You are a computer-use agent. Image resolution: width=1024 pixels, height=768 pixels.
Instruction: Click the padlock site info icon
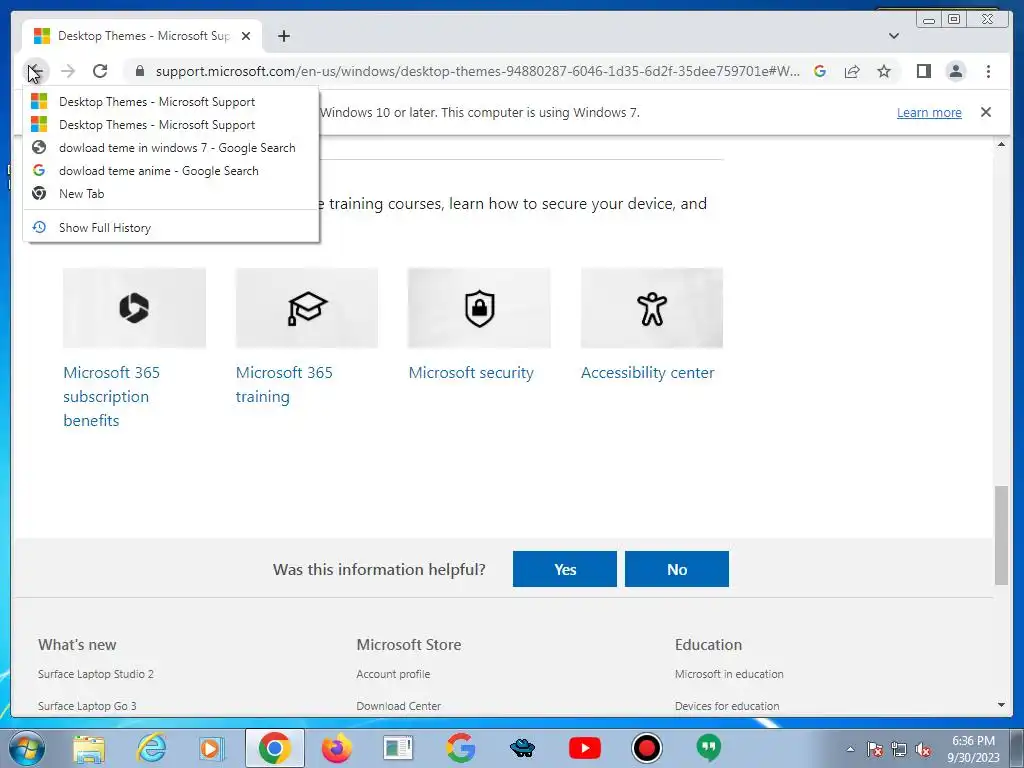(x=139, y=71)
